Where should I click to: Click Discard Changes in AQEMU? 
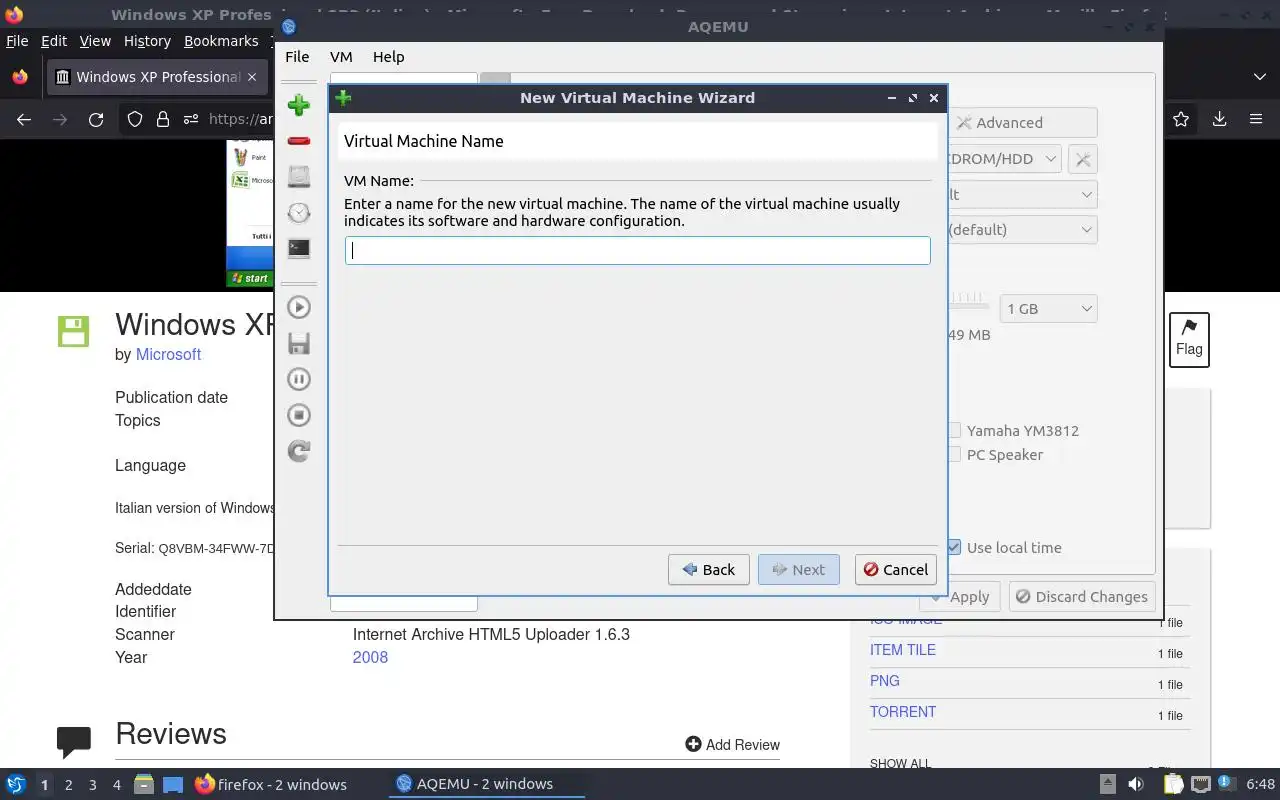click(1082, 597)
